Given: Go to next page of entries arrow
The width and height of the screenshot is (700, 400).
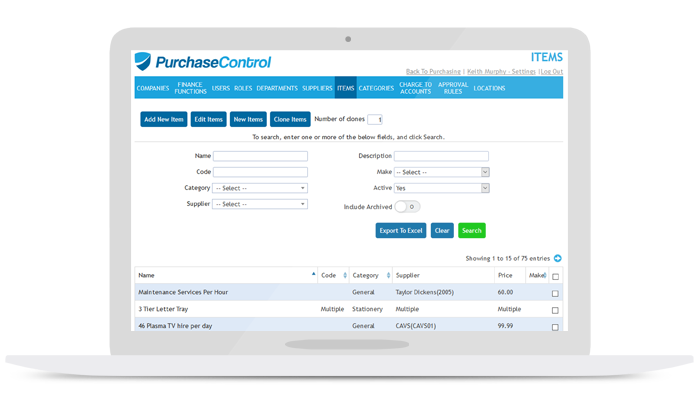Looking at the screenshot, I should 558,258.
